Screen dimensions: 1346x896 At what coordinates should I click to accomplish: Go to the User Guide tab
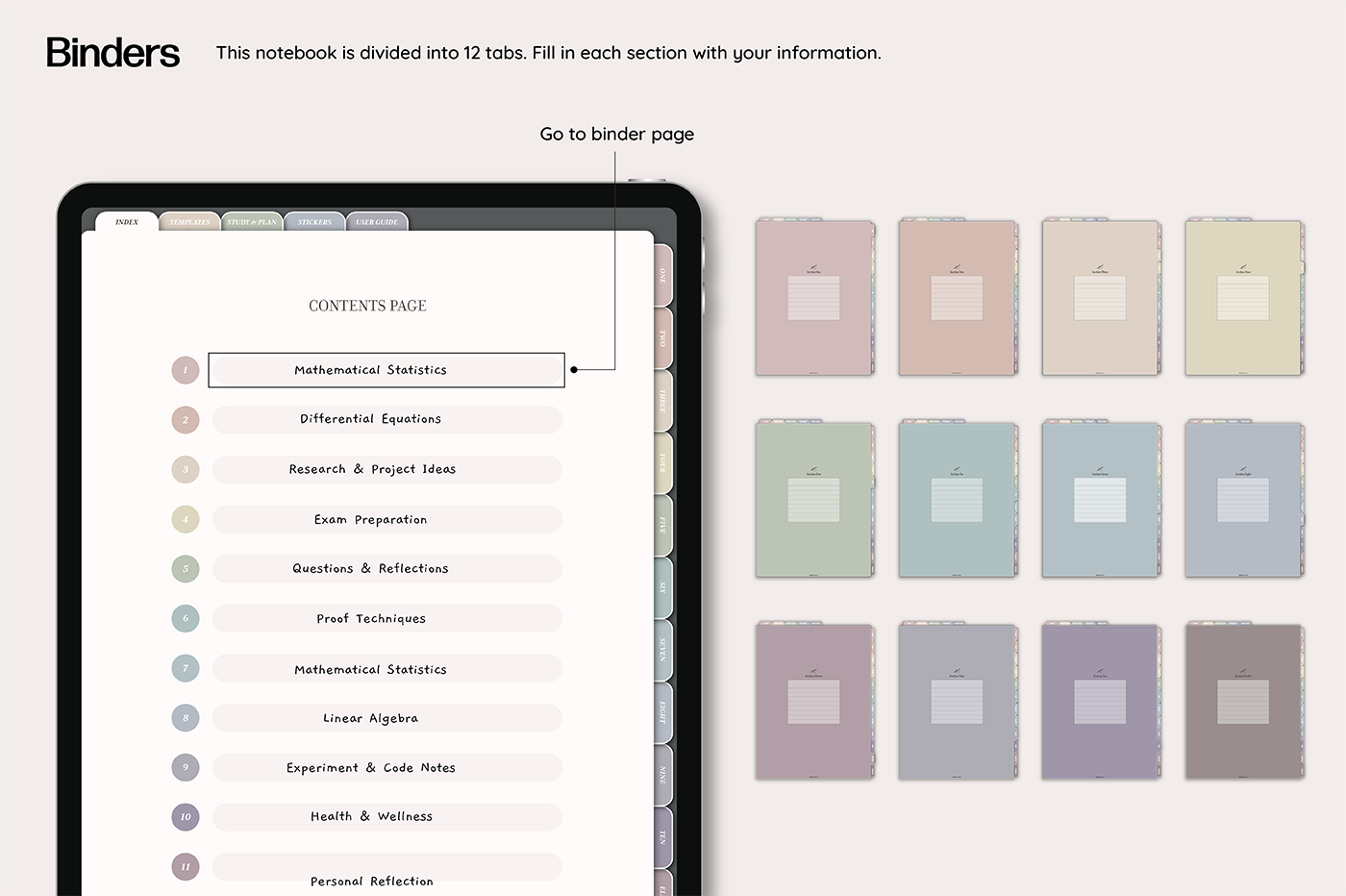(x=377, y=222)
